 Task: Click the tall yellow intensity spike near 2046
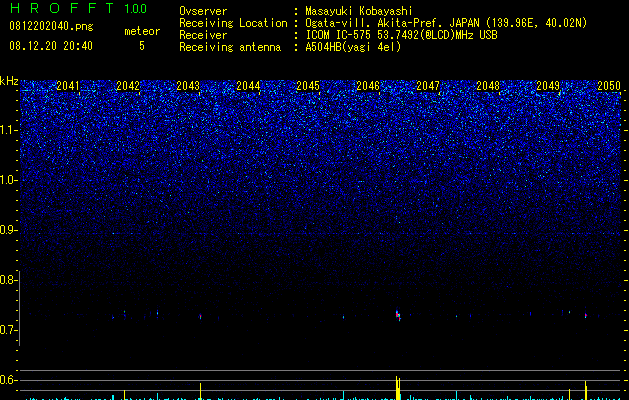pyautogui.click(x=398, y=388)
